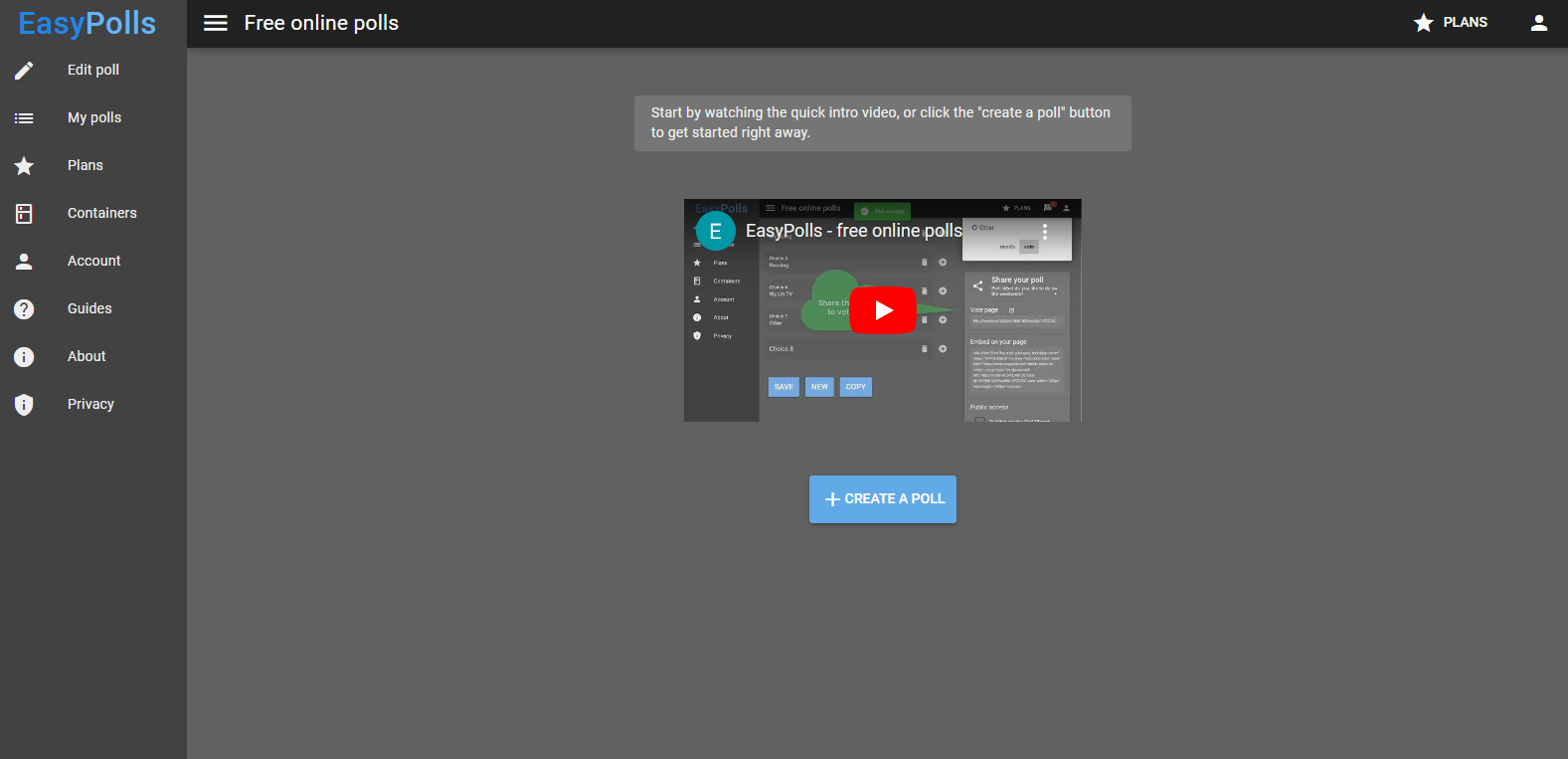Open Privacy from sidebar
Image resolution: width=1568 pixels, height=759 pixels.
(93, 404)
